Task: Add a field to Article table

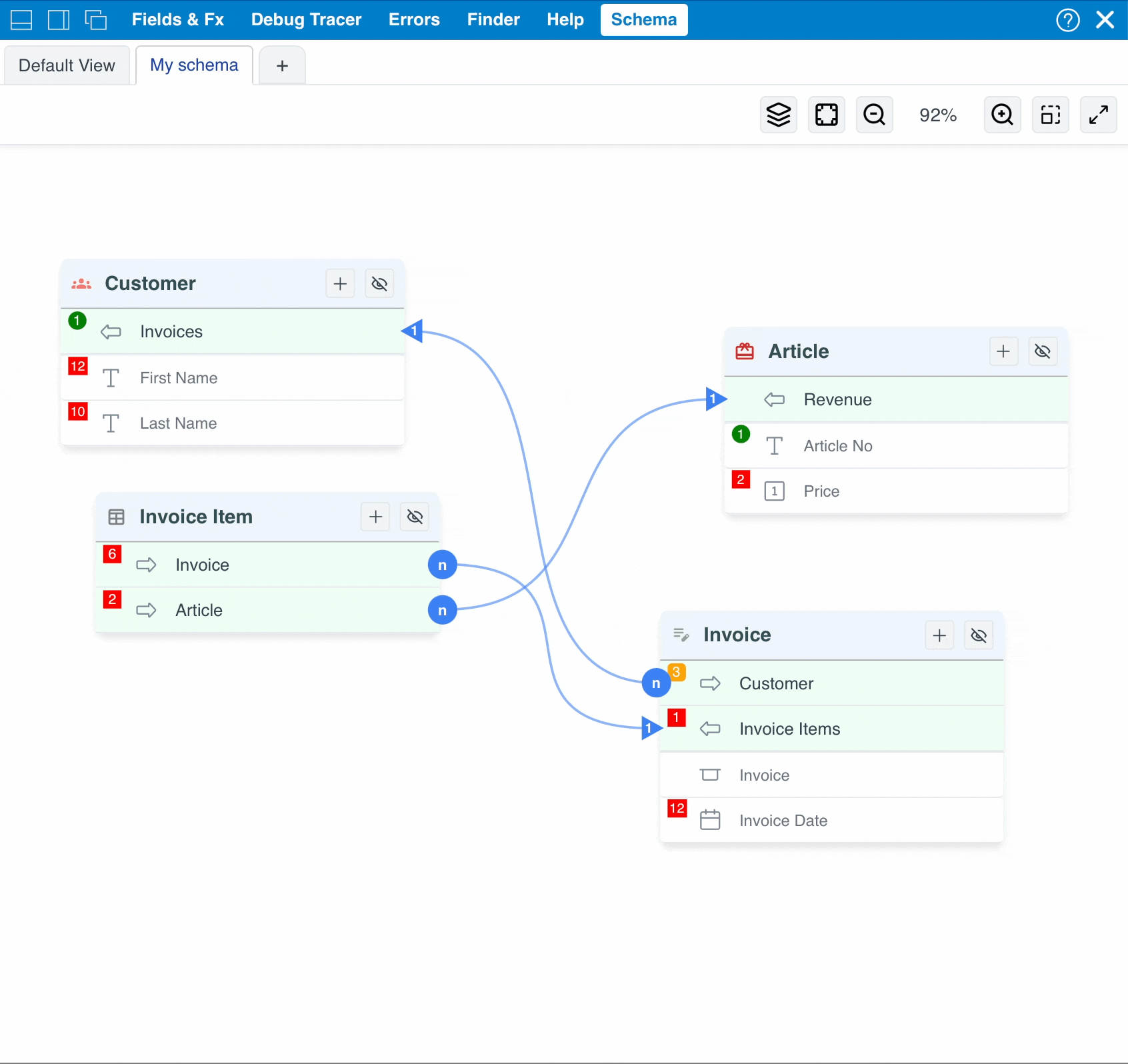Action: (1003, 351)
